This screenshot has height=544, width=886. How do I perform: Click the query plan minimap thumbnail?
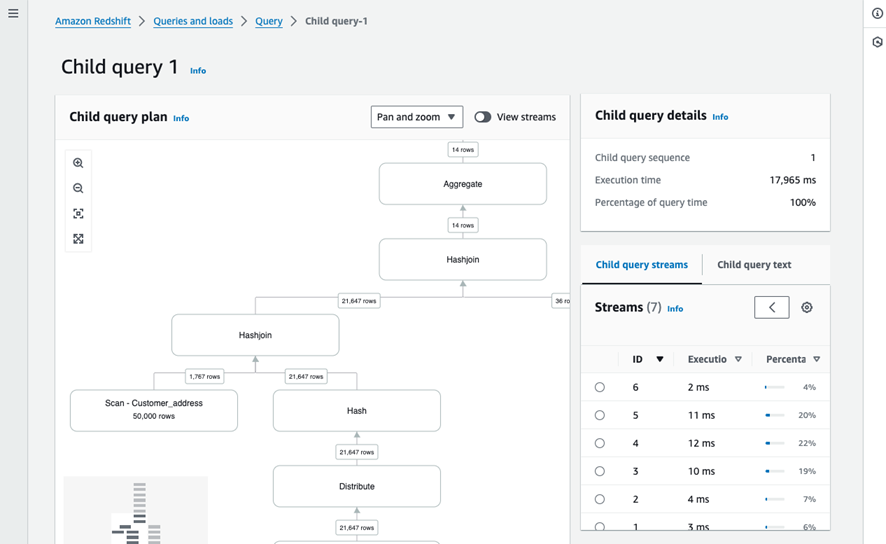(x=136, y=511)
